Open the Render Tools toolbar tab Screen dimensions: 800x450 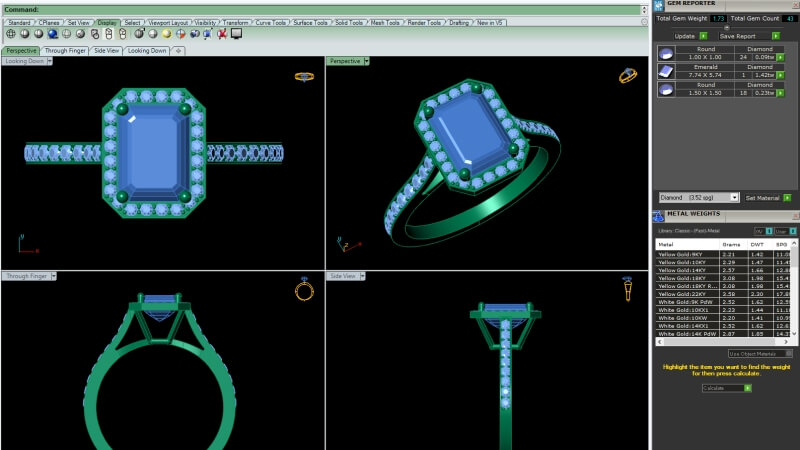424,22
